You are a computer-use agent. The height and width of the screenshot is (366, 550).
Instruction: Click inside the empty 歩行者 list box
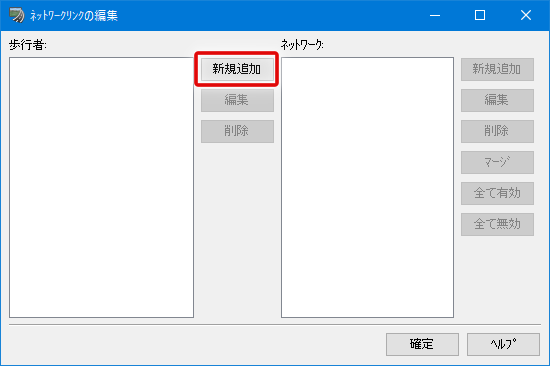(x=101, y=187)
